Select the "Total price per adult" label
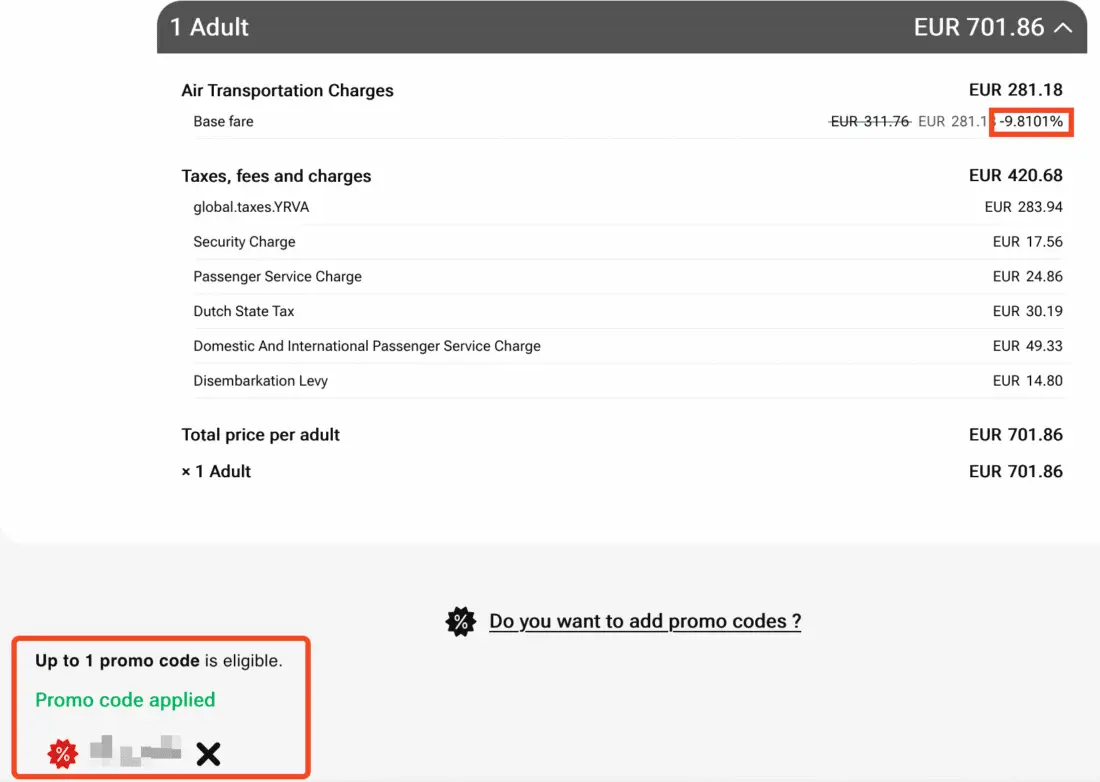This screenshot has width=1100, height=782. click(260, 435)
